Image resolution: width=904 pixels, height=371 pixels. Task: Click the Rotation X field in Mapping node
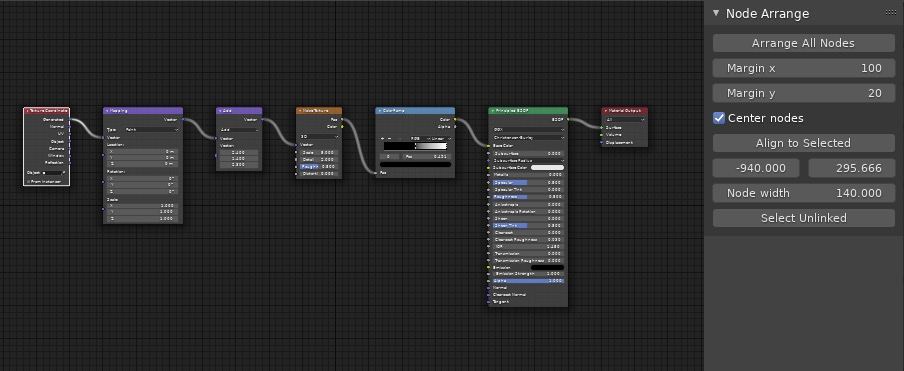[x=142, y=179]
